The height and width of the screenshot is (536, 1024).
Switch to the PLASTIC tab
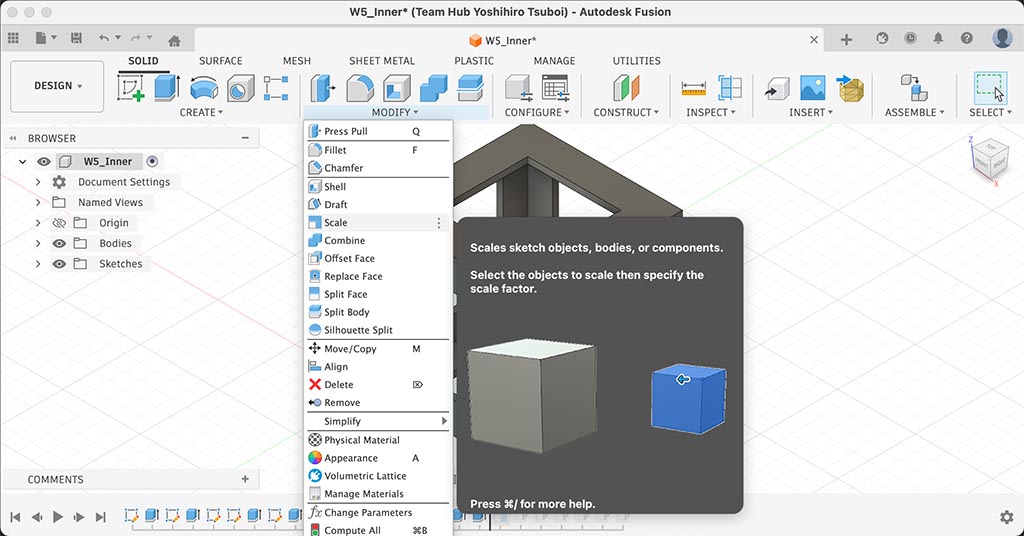pyautogui.click(x=473, y=61)
